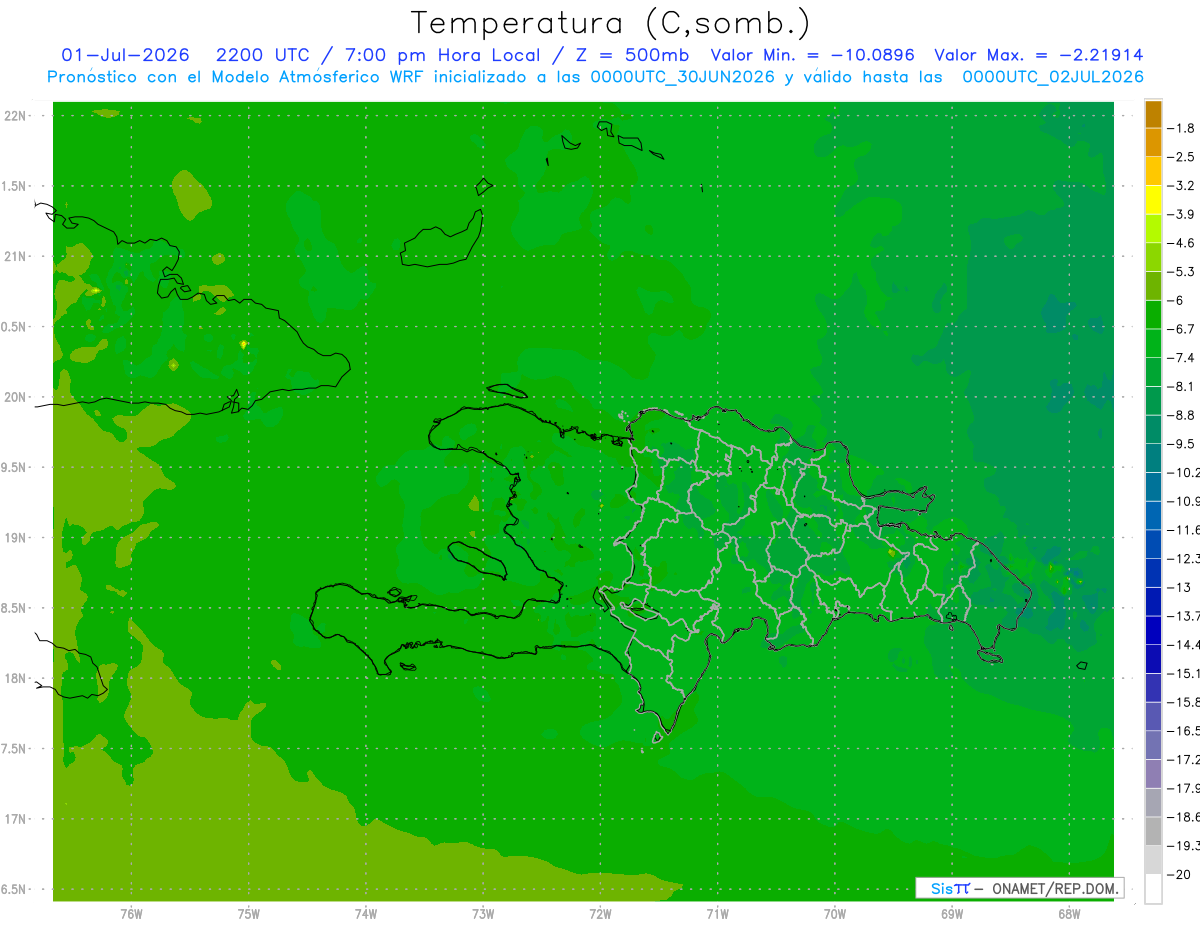1200x927 pixels.
Task: Click the '76W' longitude label
Action: [x=131, y=913]
